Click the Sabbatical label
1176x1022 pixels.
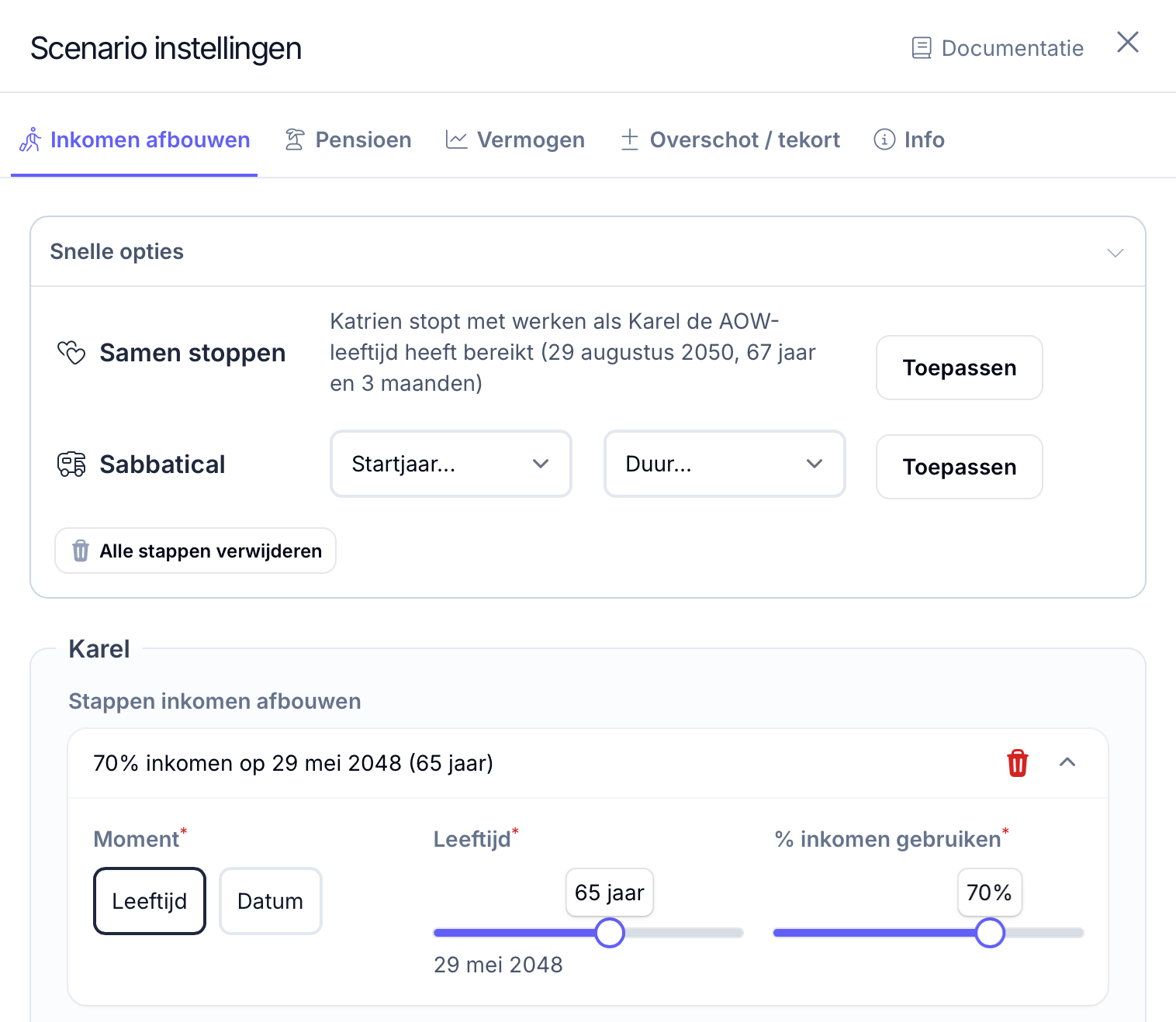pos(162,464)
